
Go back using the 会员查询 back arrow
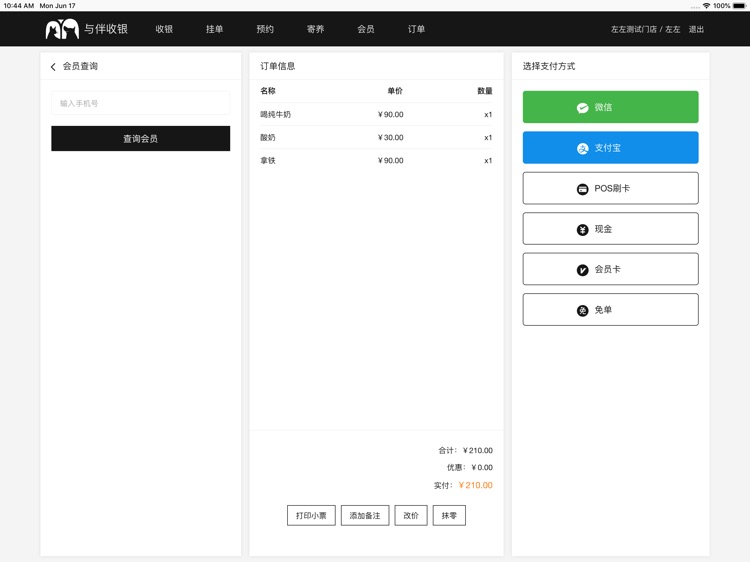pyautogui.click(x=53, y=66)
